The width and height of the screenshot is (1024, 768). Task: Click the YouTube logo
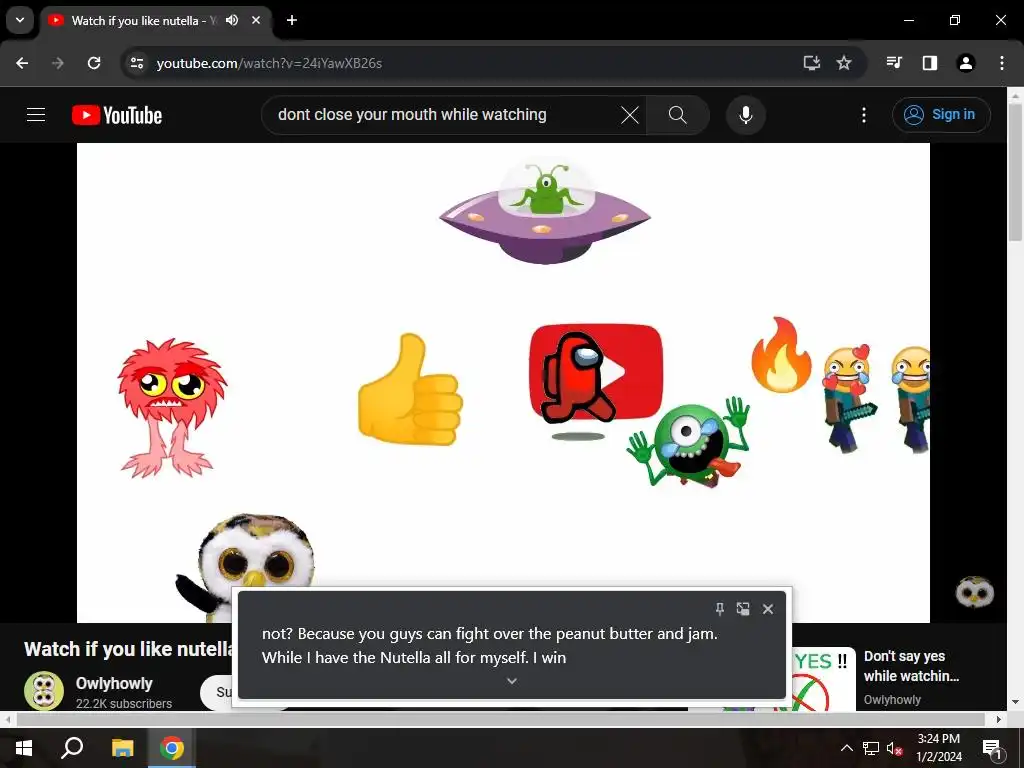(x=117, y=115)
